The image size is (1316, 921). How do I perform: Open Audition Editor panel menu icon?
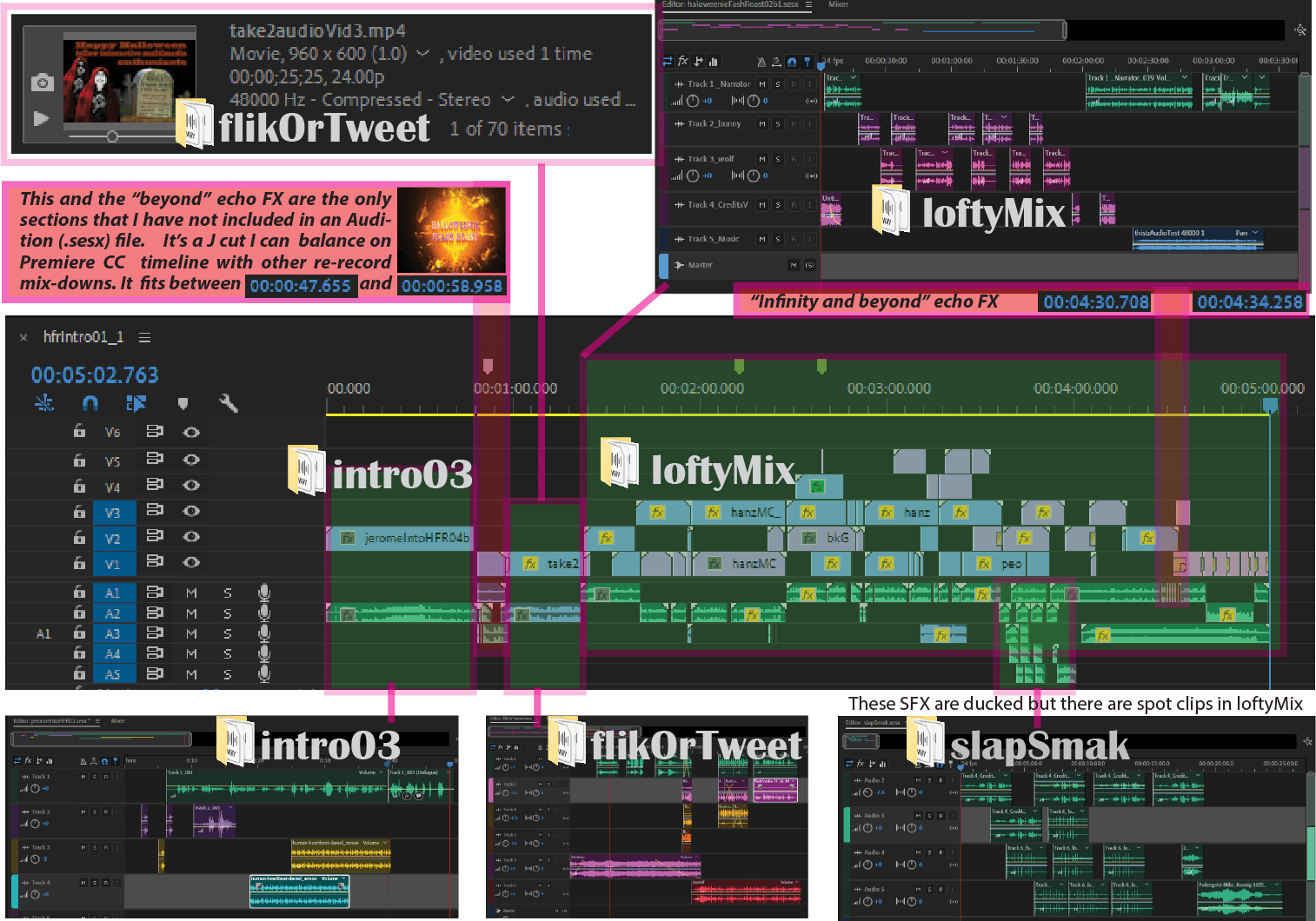tap(808, 4)
